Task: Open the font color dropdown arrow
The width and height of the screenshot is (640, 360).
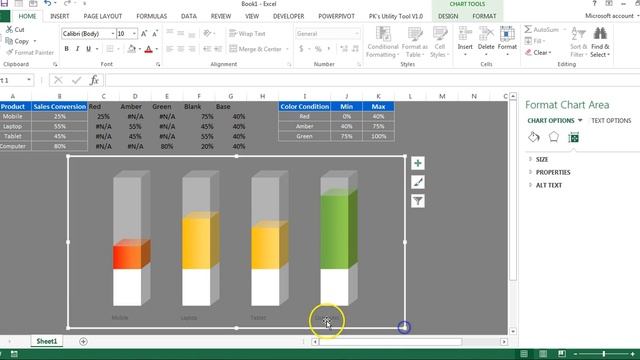Action: [x=157, y=49]
